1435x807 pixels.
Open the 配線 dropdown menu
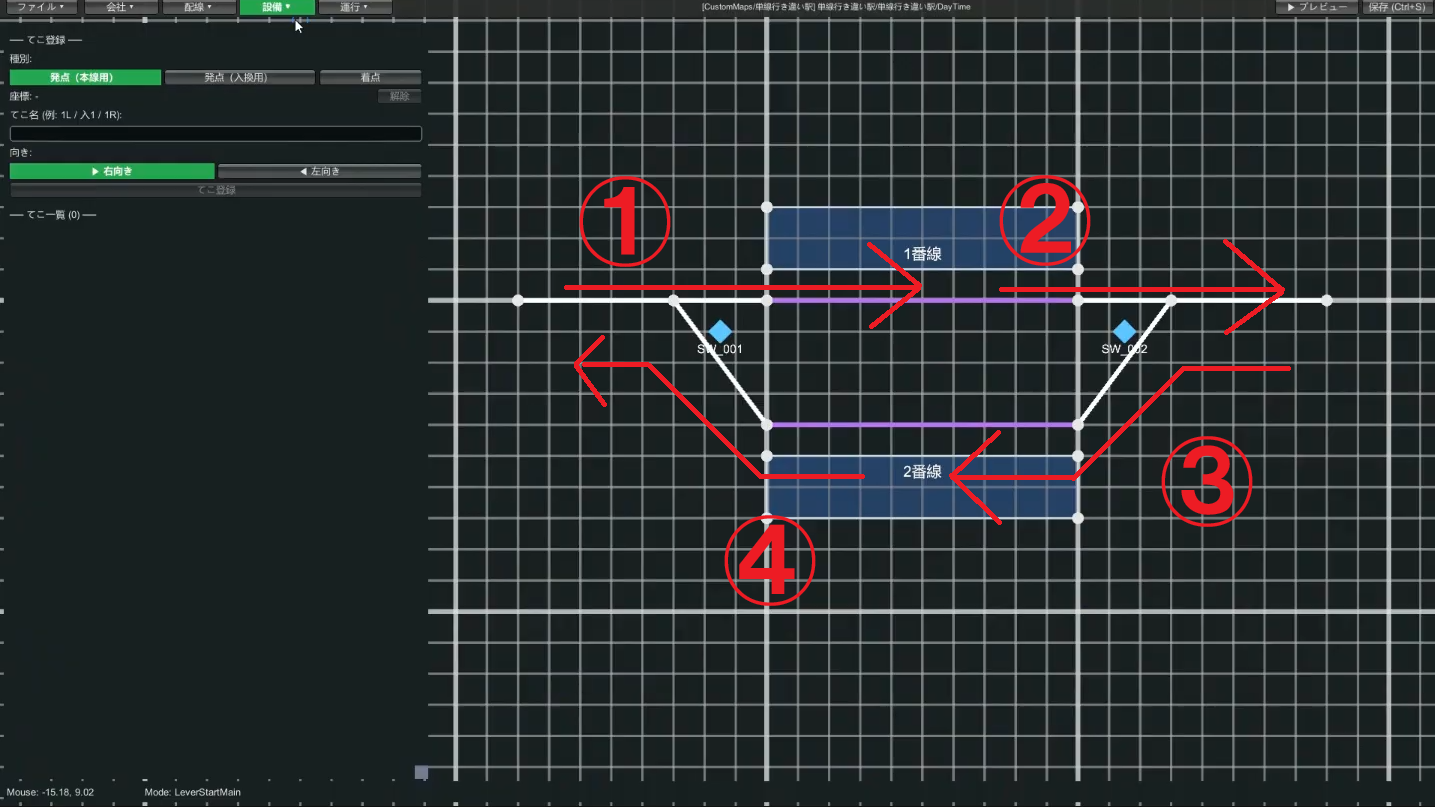(x=198, y=7)
